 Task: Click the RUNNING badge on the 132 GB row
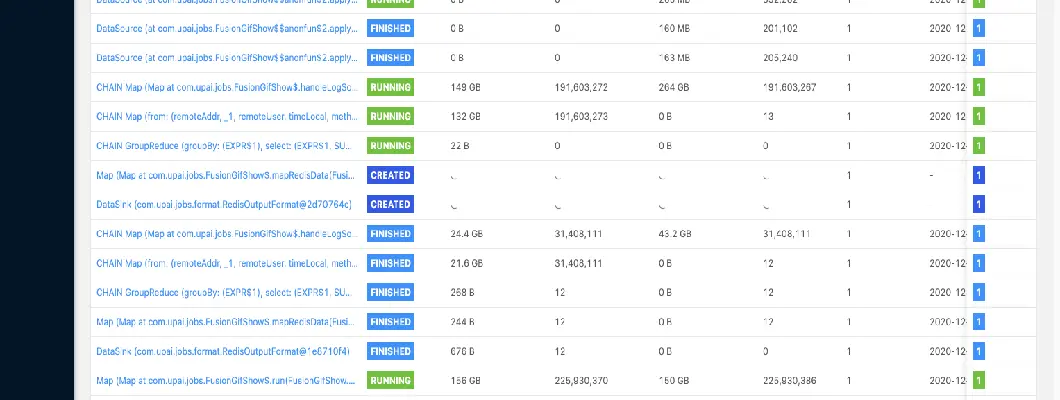390,116
